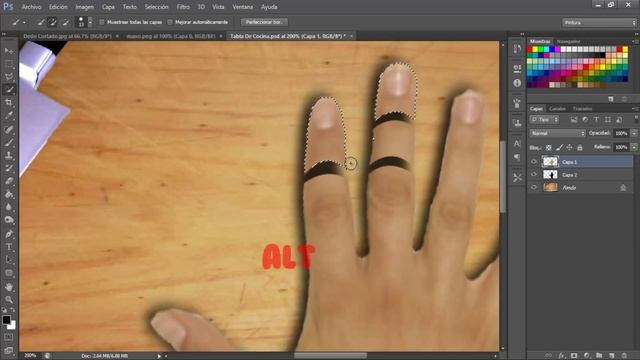Click the background color swatch

12,326
